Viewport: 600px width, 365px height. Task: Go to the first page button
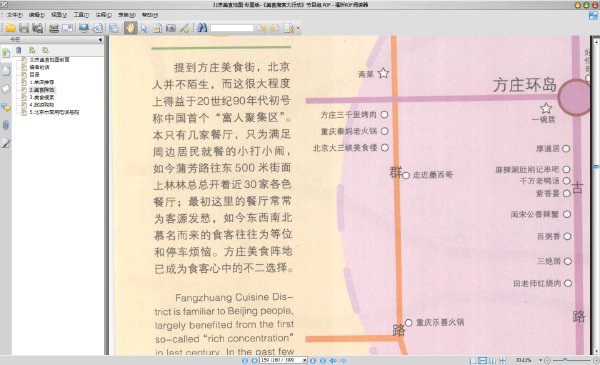click(x=245, y=360)
